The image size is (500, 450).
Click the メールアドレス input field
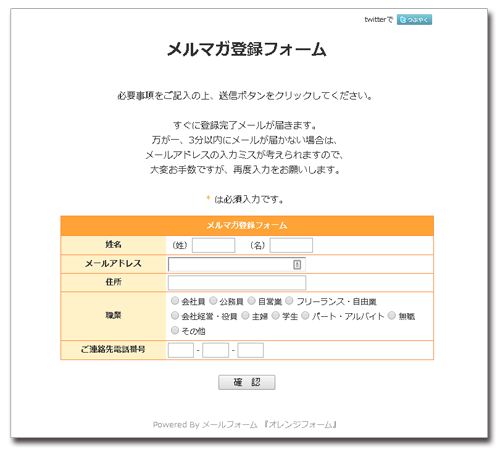tap(237, 265)
